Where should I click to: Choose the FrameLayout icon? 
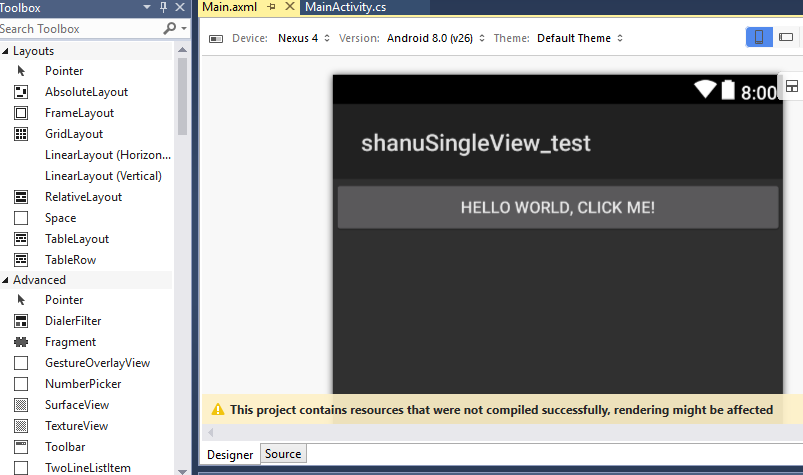coord(21,113)
